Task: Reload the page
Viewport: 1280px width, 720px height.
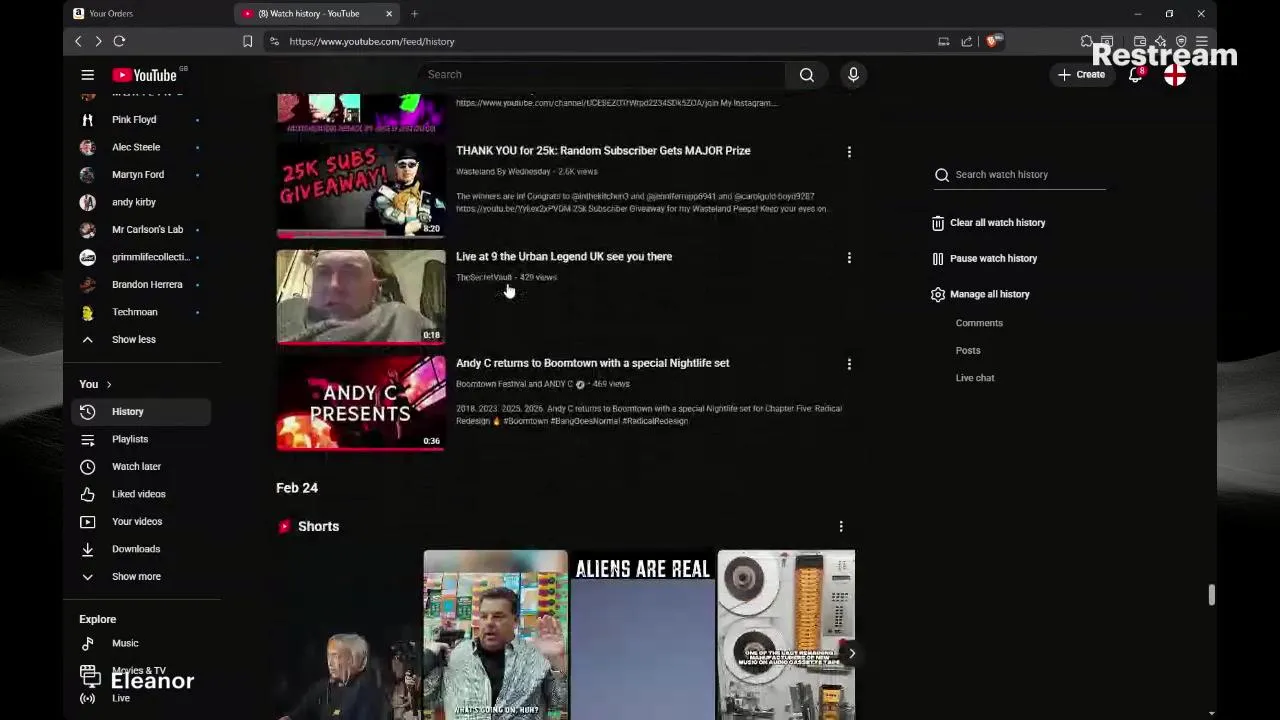Action: click(119, 41)
